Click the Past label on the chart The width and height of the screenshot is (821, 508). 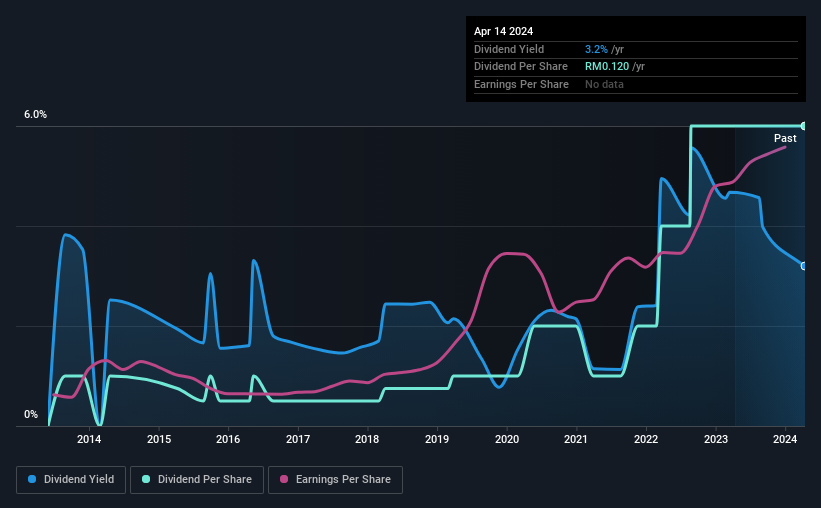coord(785,138)
